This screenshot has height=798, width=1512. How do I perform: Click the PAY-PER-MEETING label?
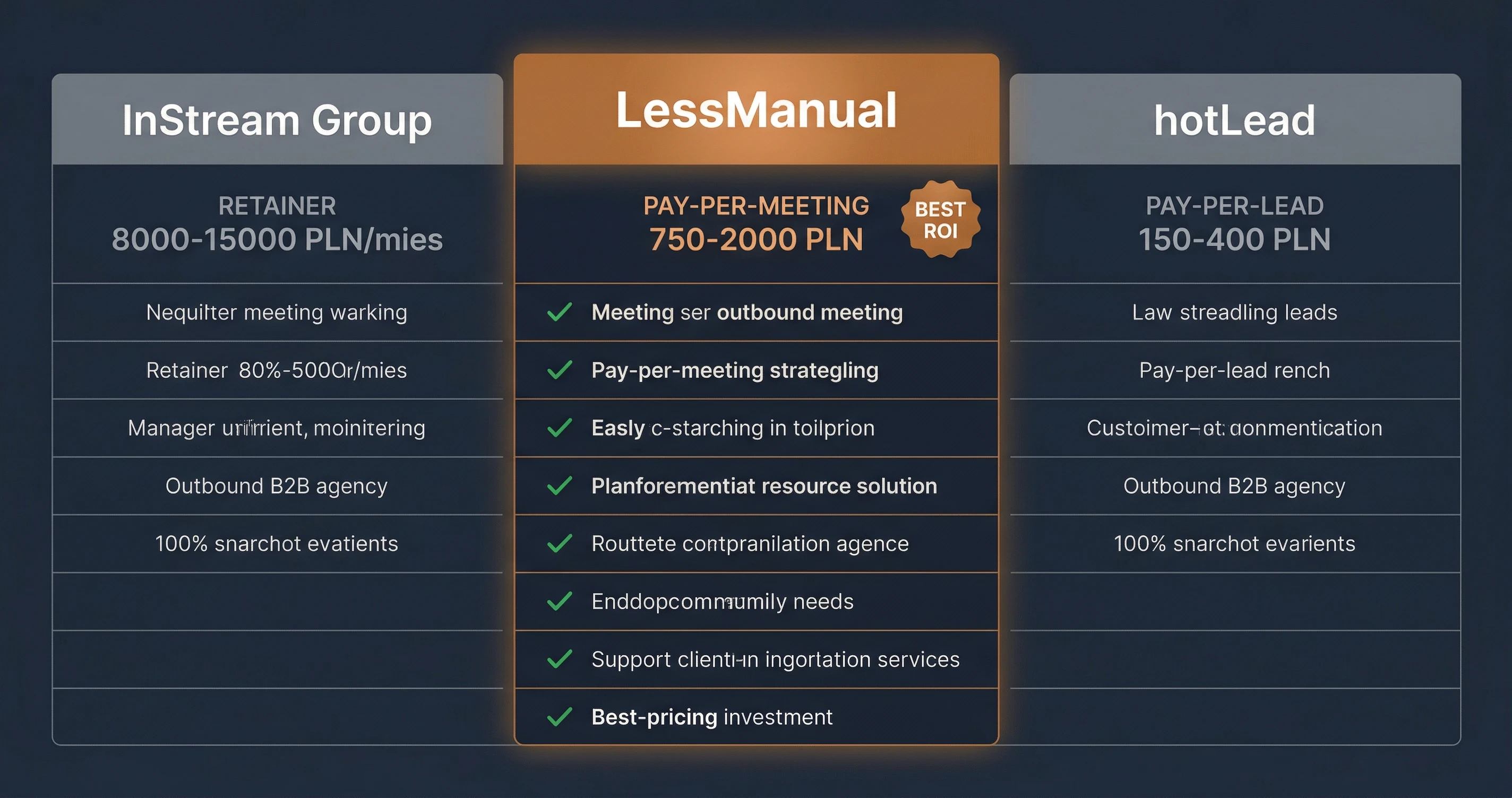pos(756,206)
